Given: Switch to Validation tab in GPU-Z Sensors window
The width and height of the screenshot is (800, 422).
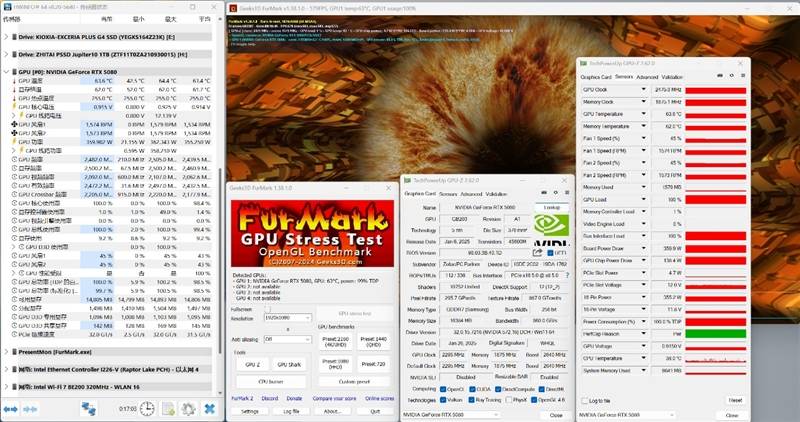Looking at the screenshot, I should click(672, 77).
